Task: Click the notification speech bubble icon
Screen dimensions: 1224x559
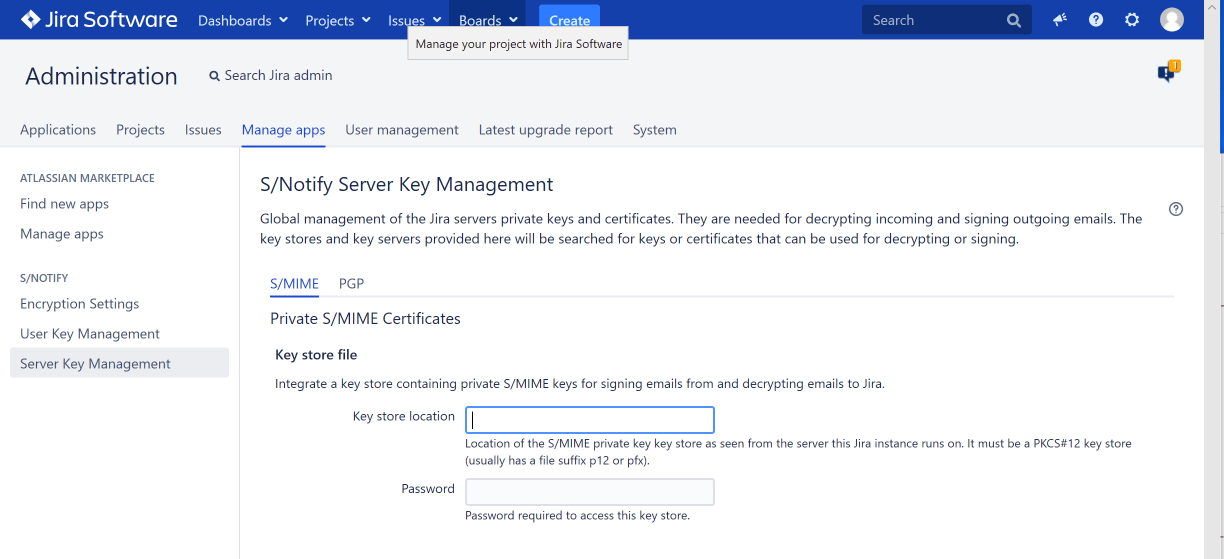Action: [1167, 73]
